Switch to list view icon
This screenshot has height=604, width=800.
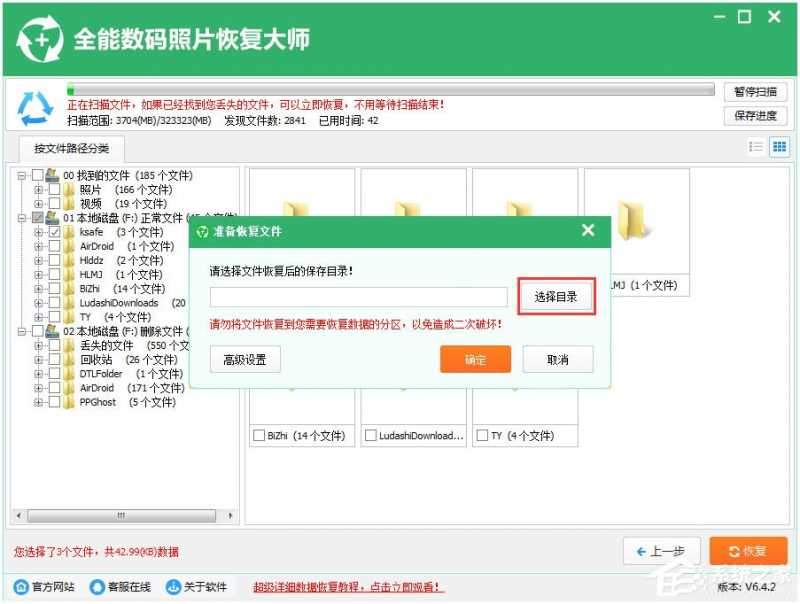(x=757, y=147)
